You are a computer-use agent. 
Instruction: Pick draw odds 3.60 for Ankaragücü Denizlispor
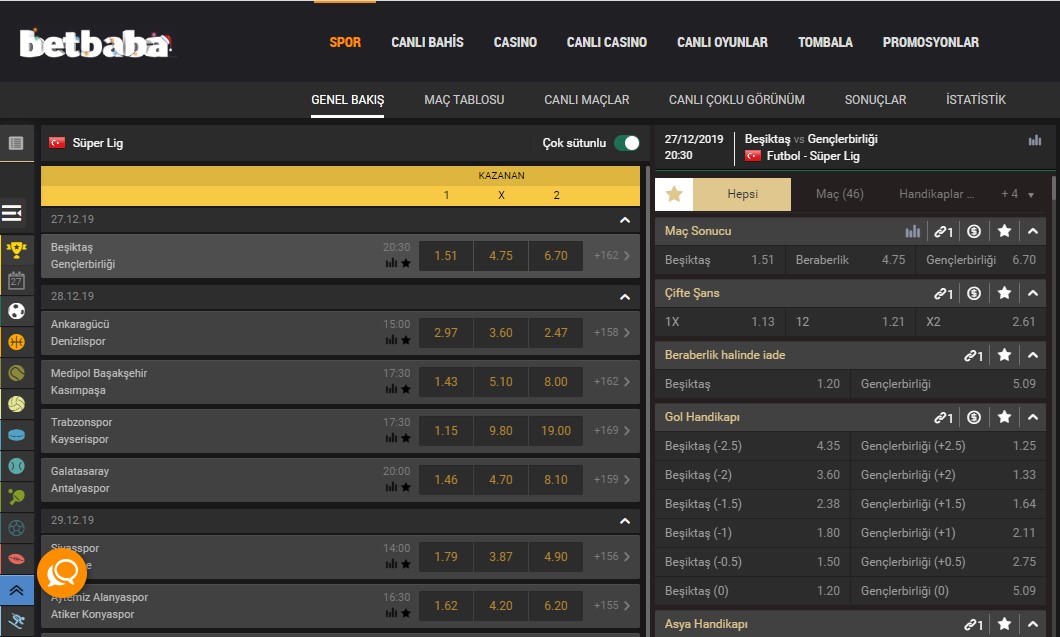click(501, 333)
